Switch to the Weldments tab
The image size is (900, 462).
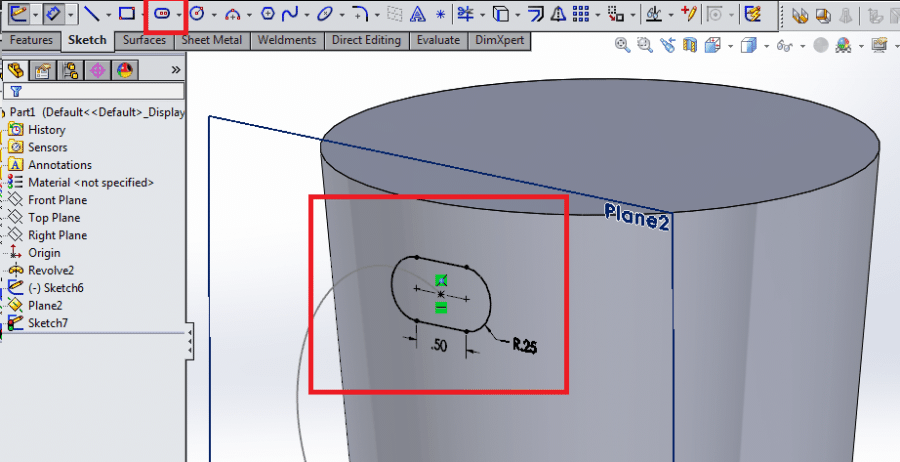[x=287, y=40]
